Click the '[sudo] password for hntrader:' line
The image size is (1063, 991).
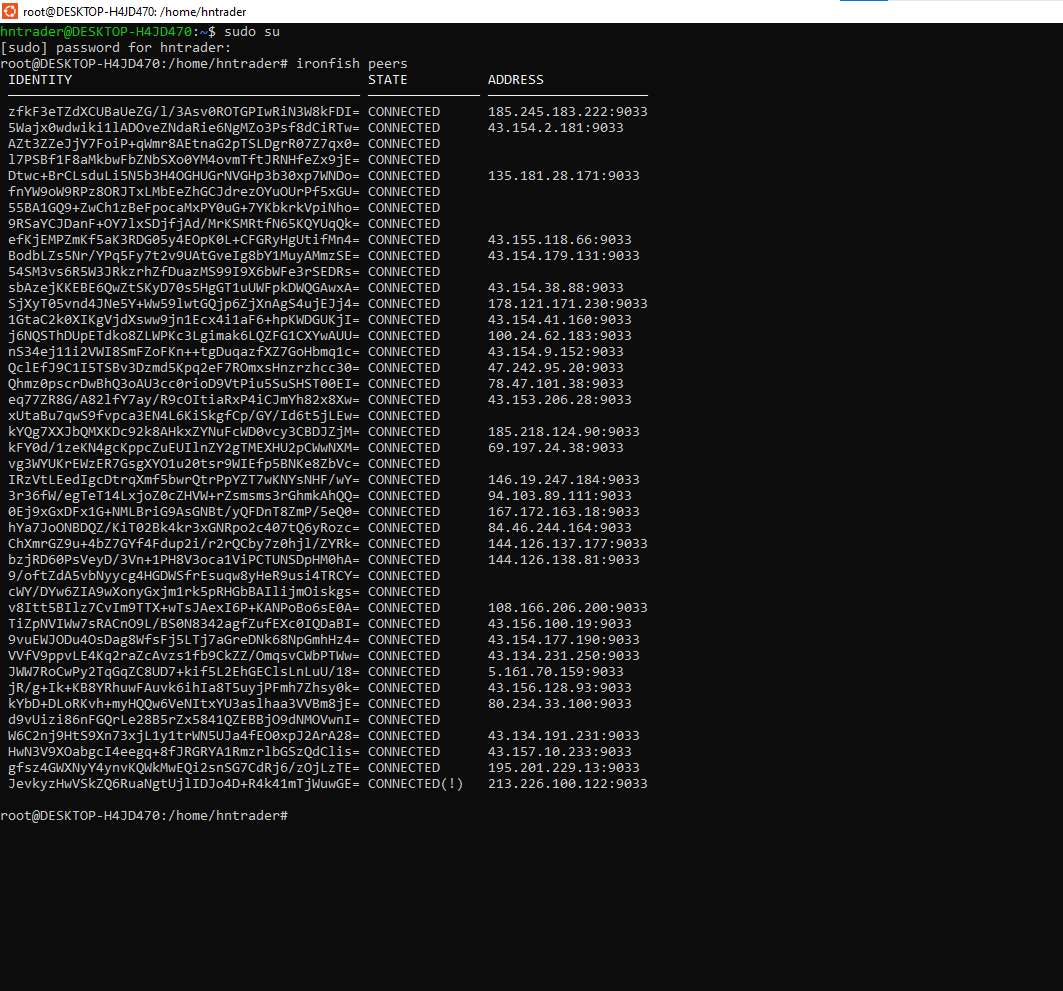tap(116, 48)
